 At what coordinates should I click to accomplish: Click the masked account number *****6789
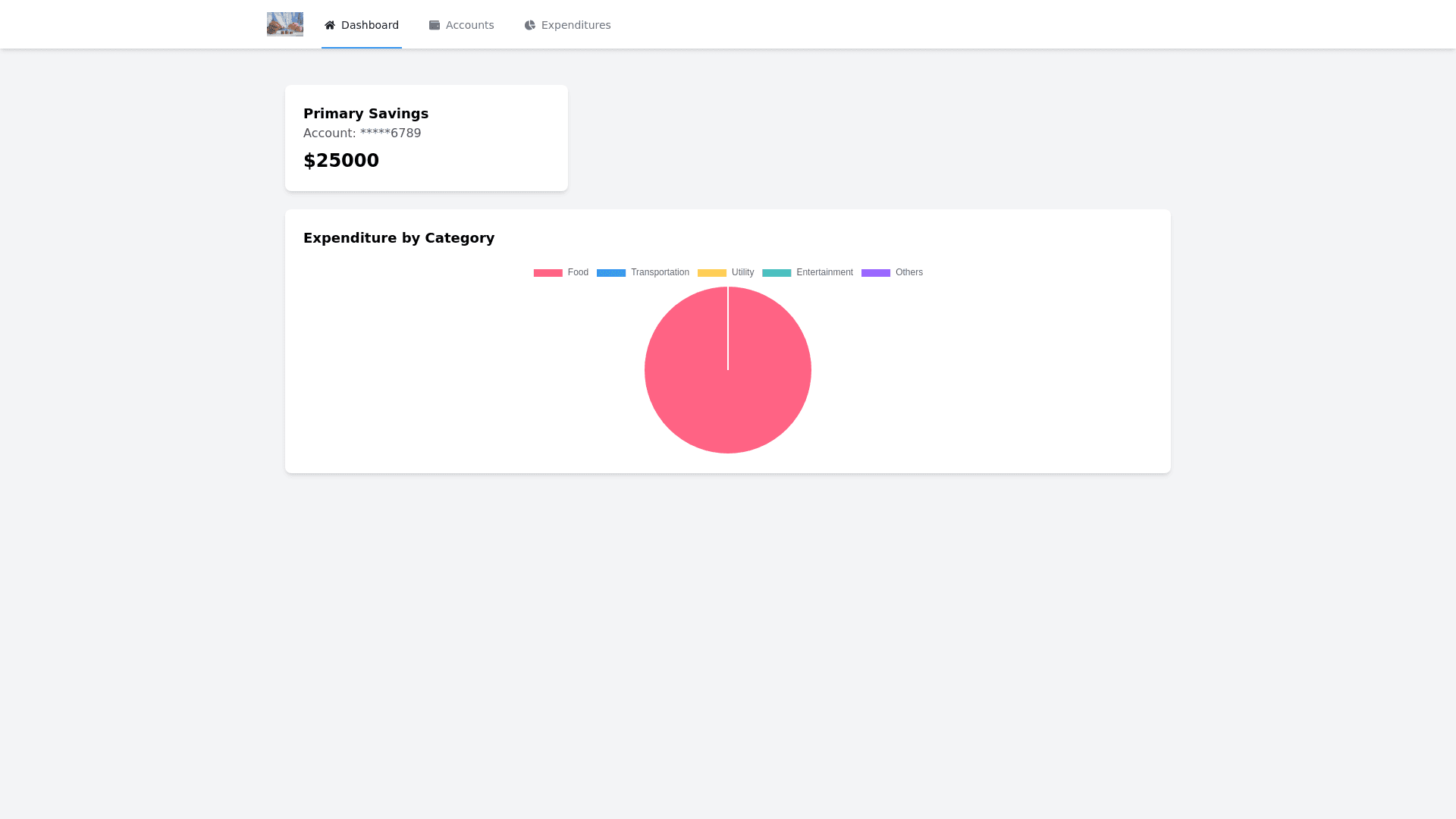click(362, 133)
